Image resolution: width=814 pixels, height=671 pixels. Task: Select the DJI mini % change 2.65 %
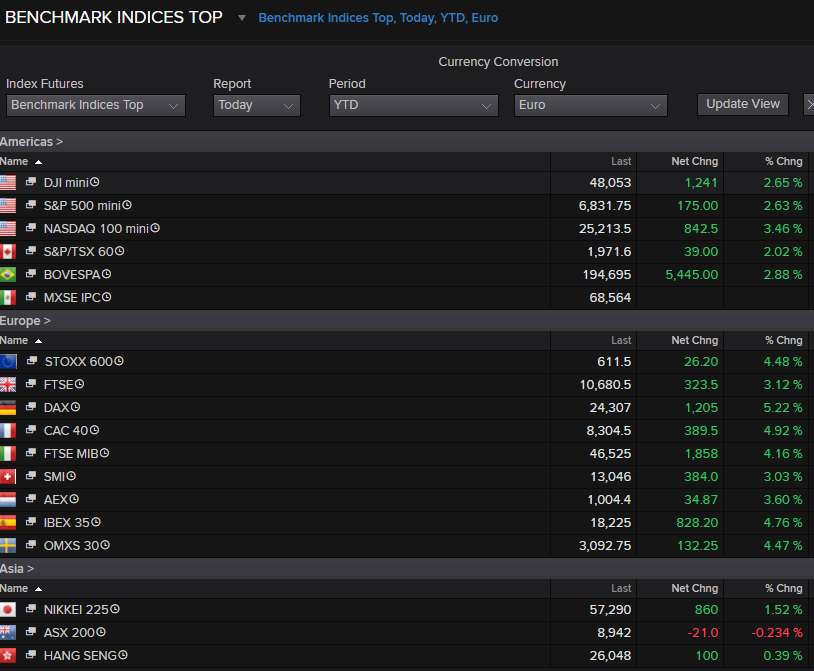coord(783,183)
